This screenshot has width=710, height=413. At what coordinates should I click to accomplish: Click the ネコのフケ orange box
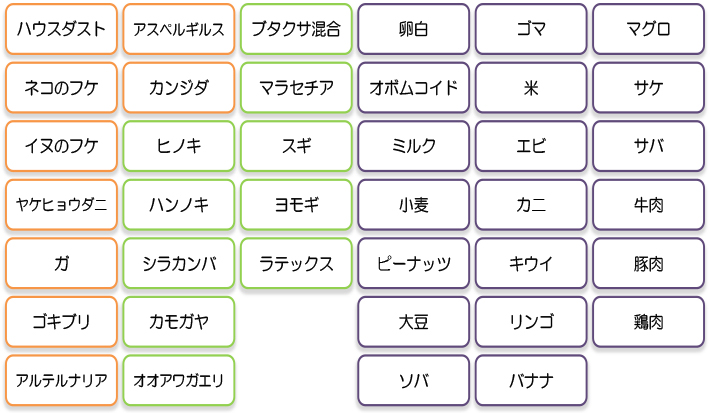[x=61, y=87]
